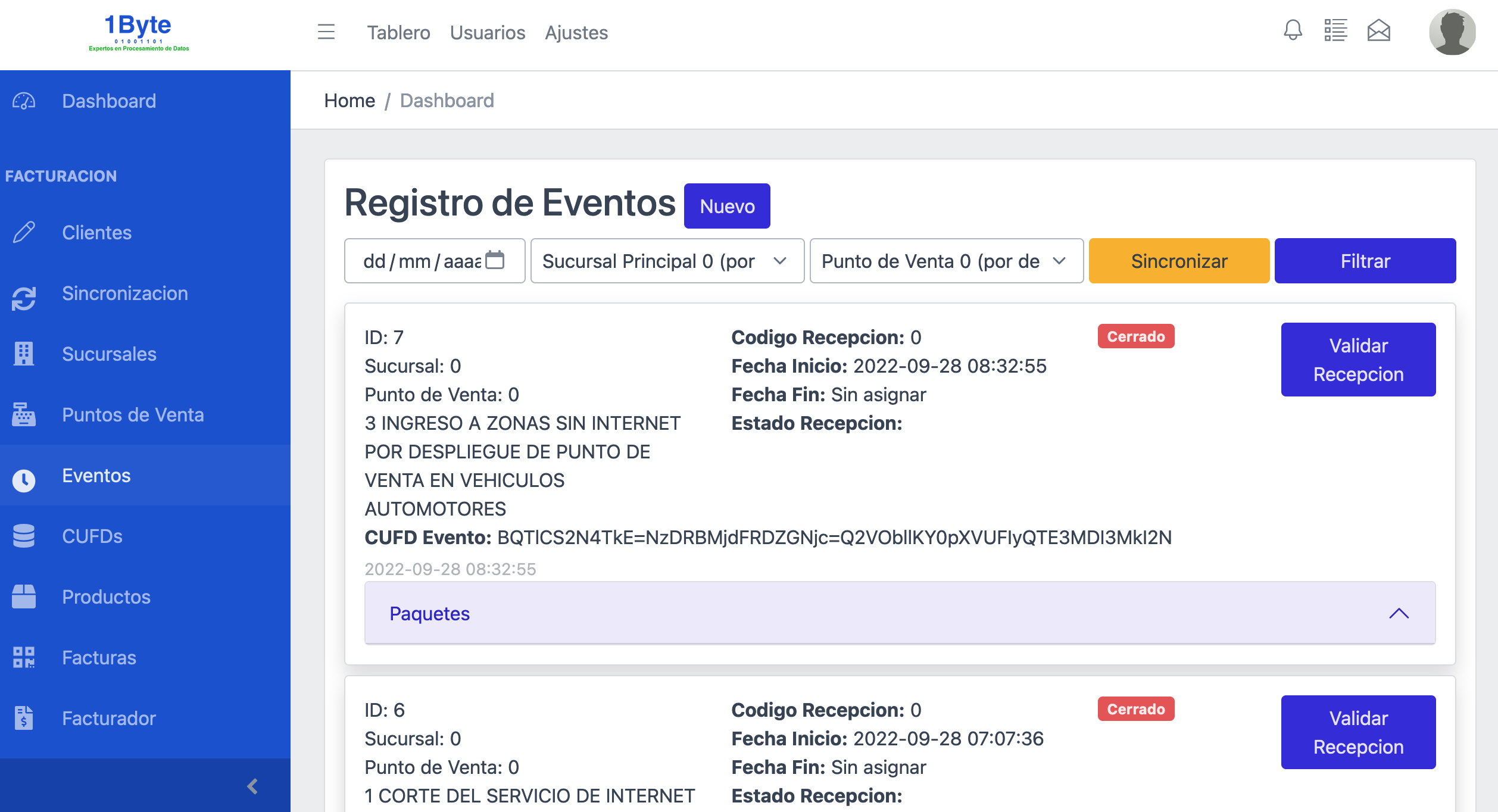This screenshot has height=812, width=1498.
Task: Toggle sidebar with hamburger menu icon
Action: click(x=326, y=32)
